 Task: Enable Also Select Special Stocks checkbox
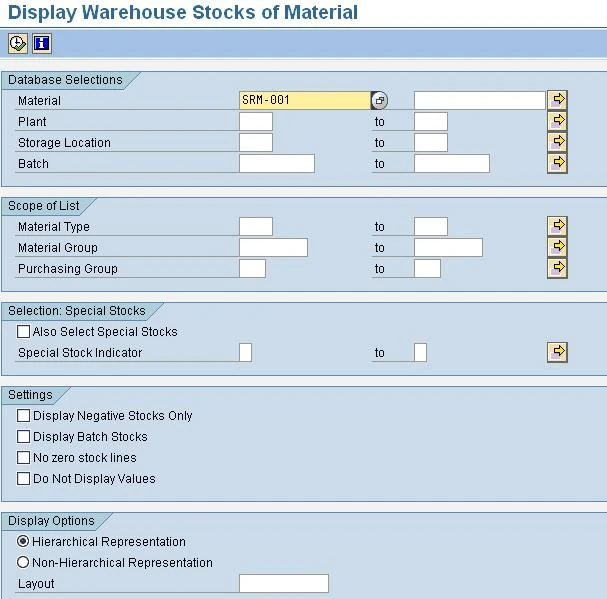click(24, 332)
